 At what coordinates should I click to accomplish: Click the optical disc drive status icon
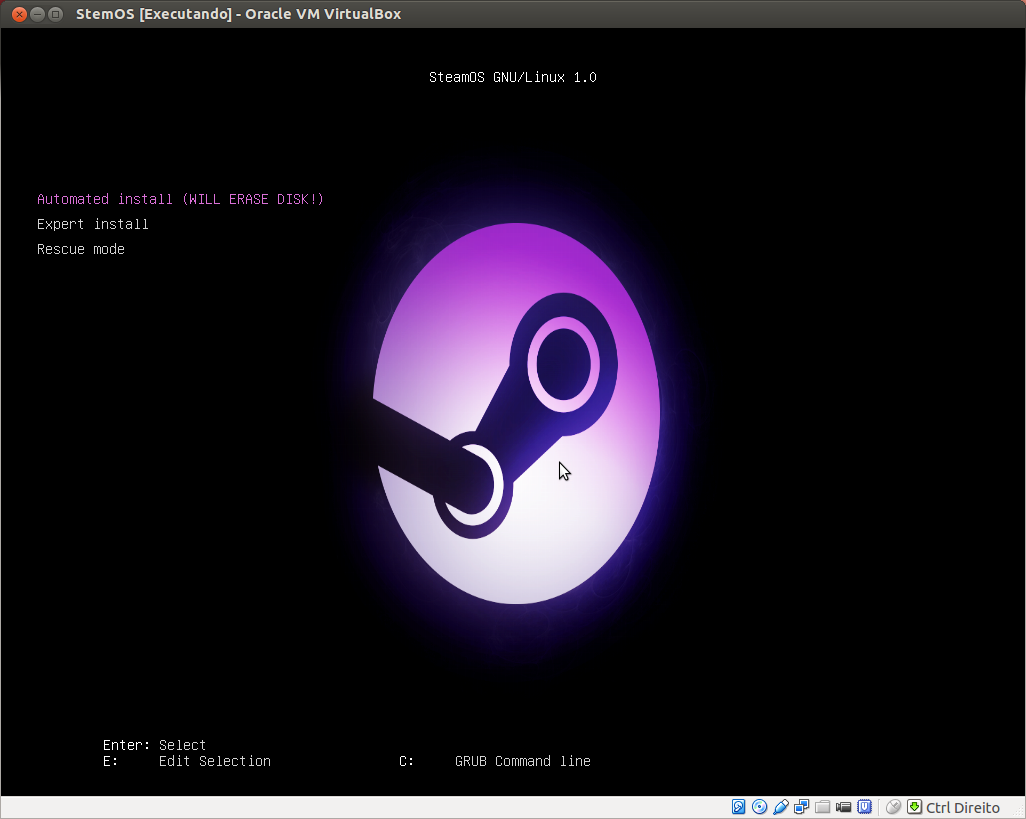[759, 807]
